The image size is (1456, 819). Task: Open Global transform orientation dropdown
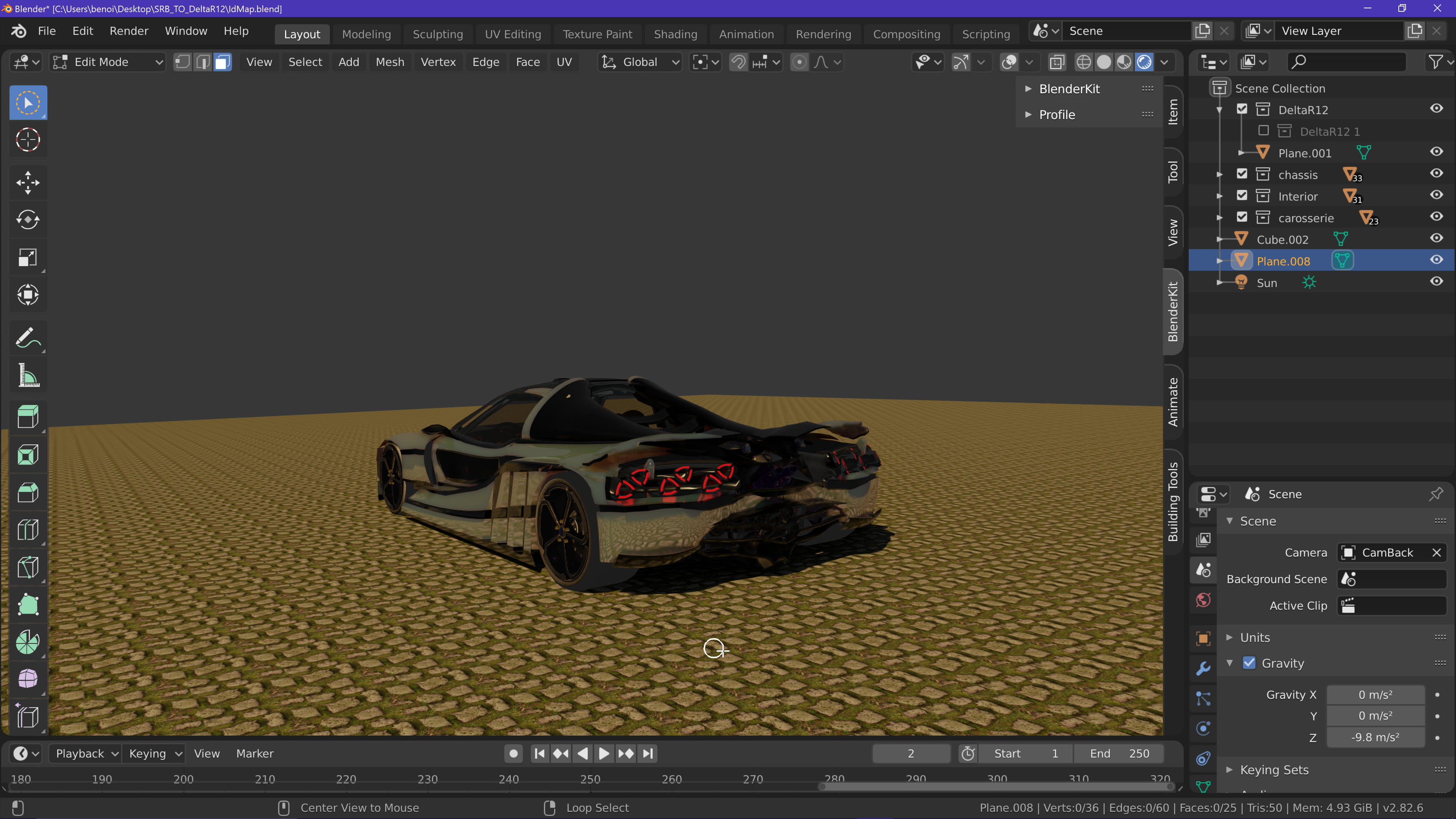pos(640,62)
